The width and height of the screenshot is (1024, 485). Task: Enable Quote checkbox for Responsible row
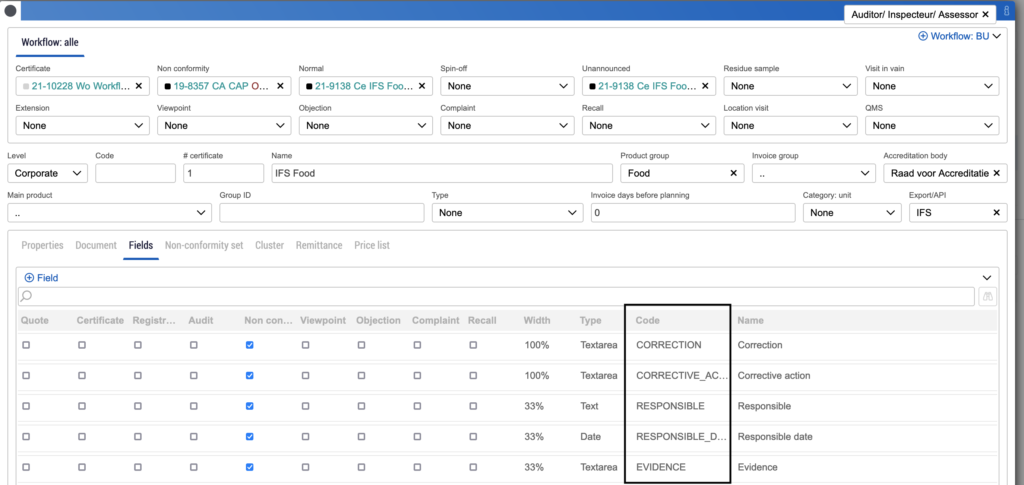pos(26,407)
